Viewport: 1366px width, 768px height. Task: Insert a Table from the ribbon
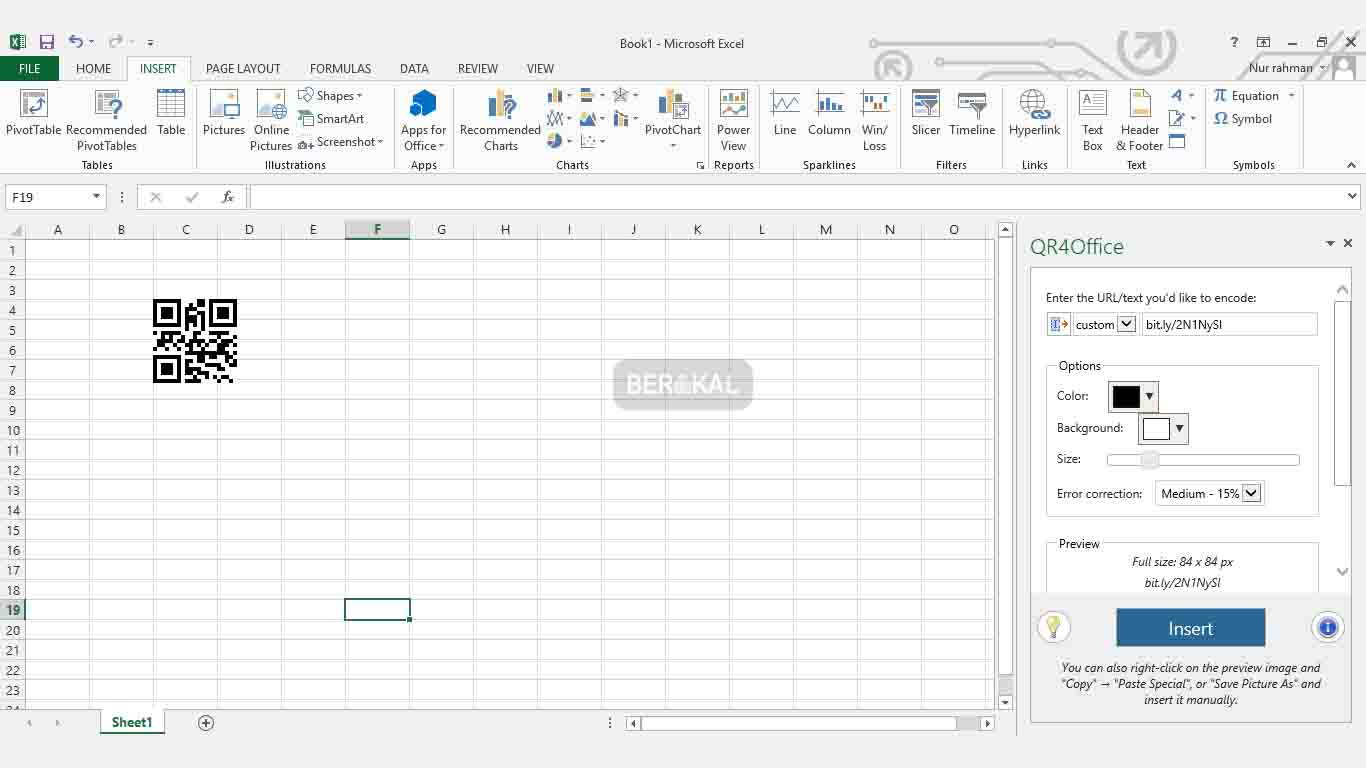[x=171, y=112]
